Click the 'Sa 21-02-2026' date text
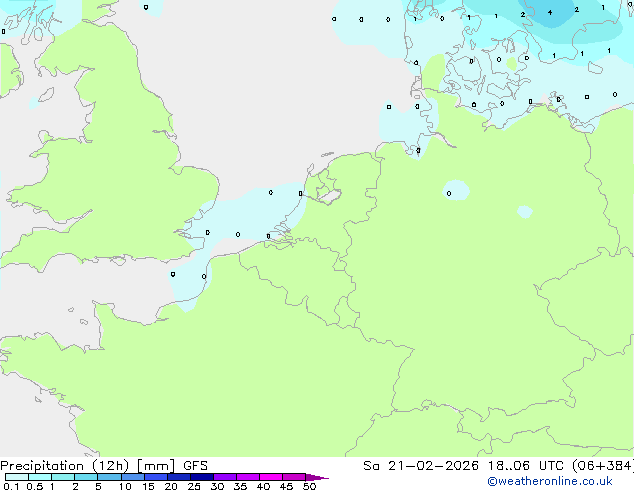634x490 pixels. point(421,466)
